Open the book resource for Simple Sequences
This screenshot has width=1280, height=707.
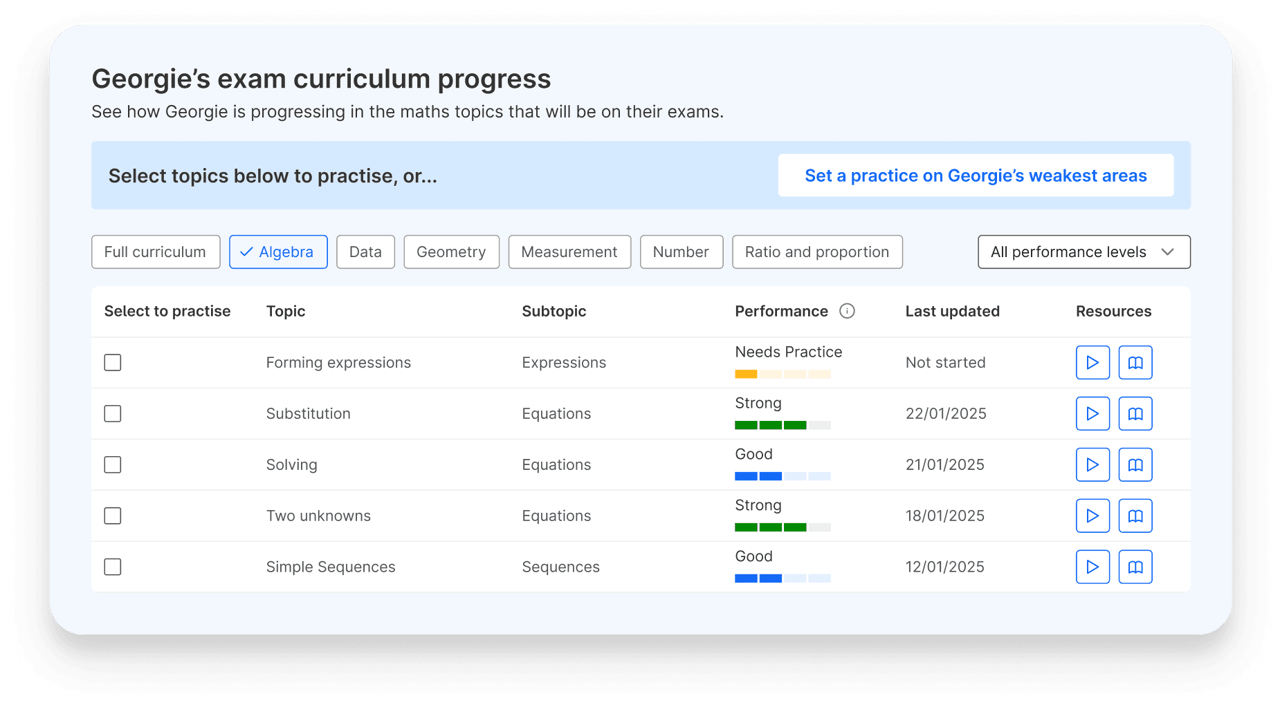1135,566
